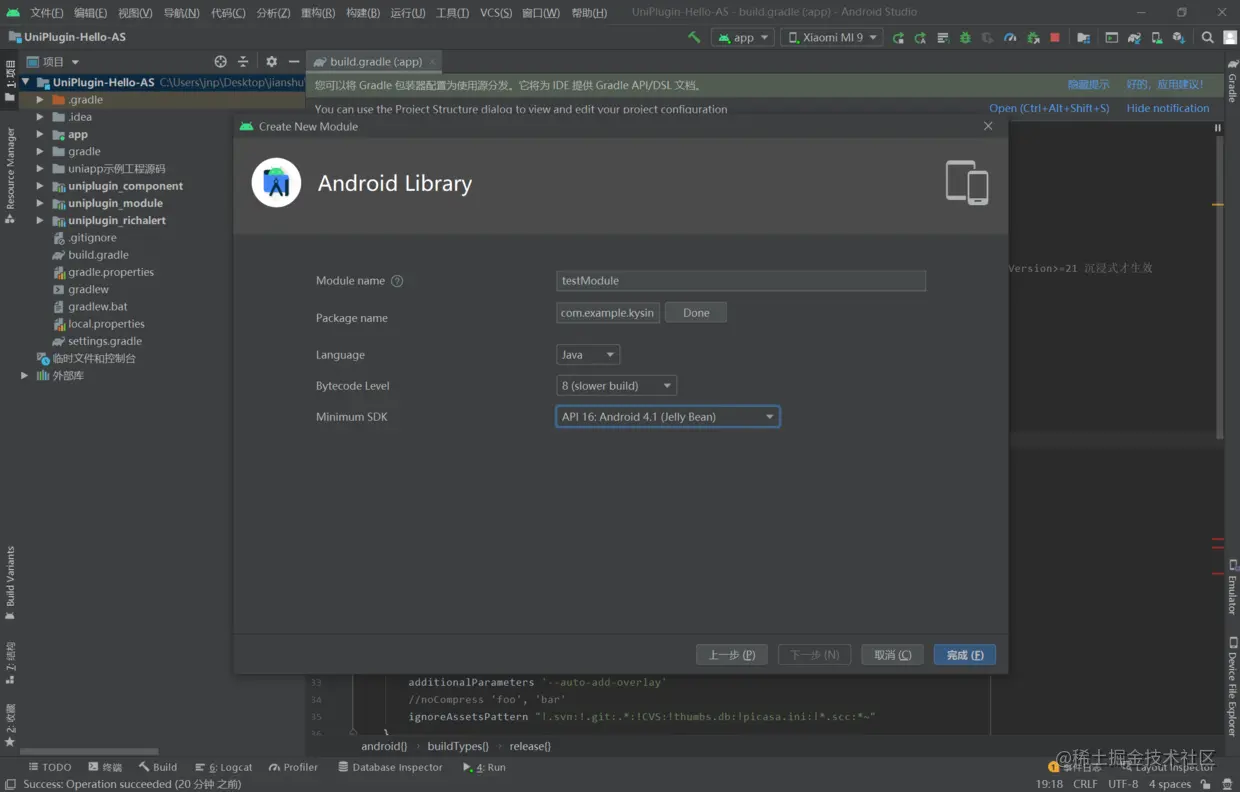Open the 构建(B) menu
The image size is (1240, 792).
pos(363,13)
